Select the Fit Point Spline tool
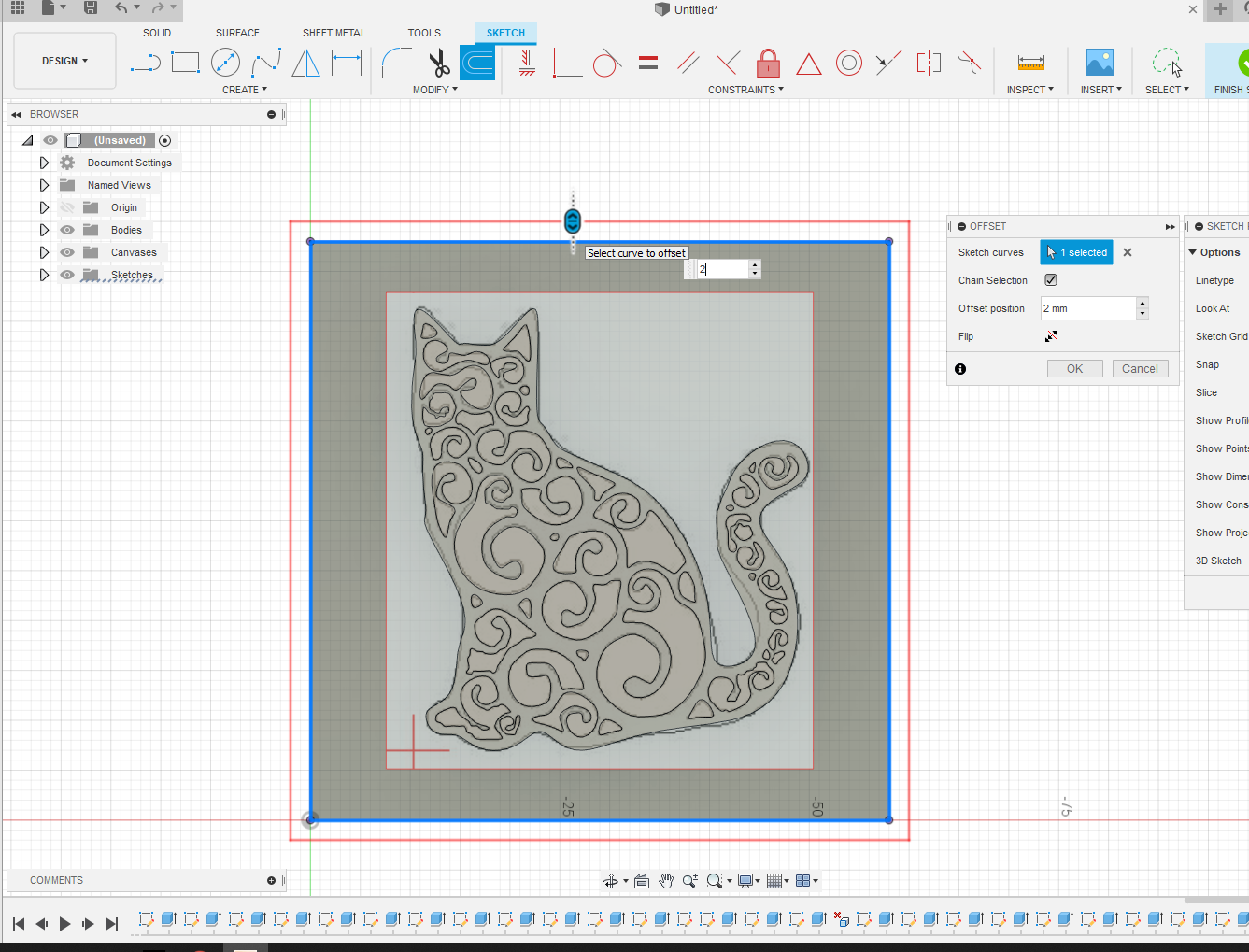 266,63
